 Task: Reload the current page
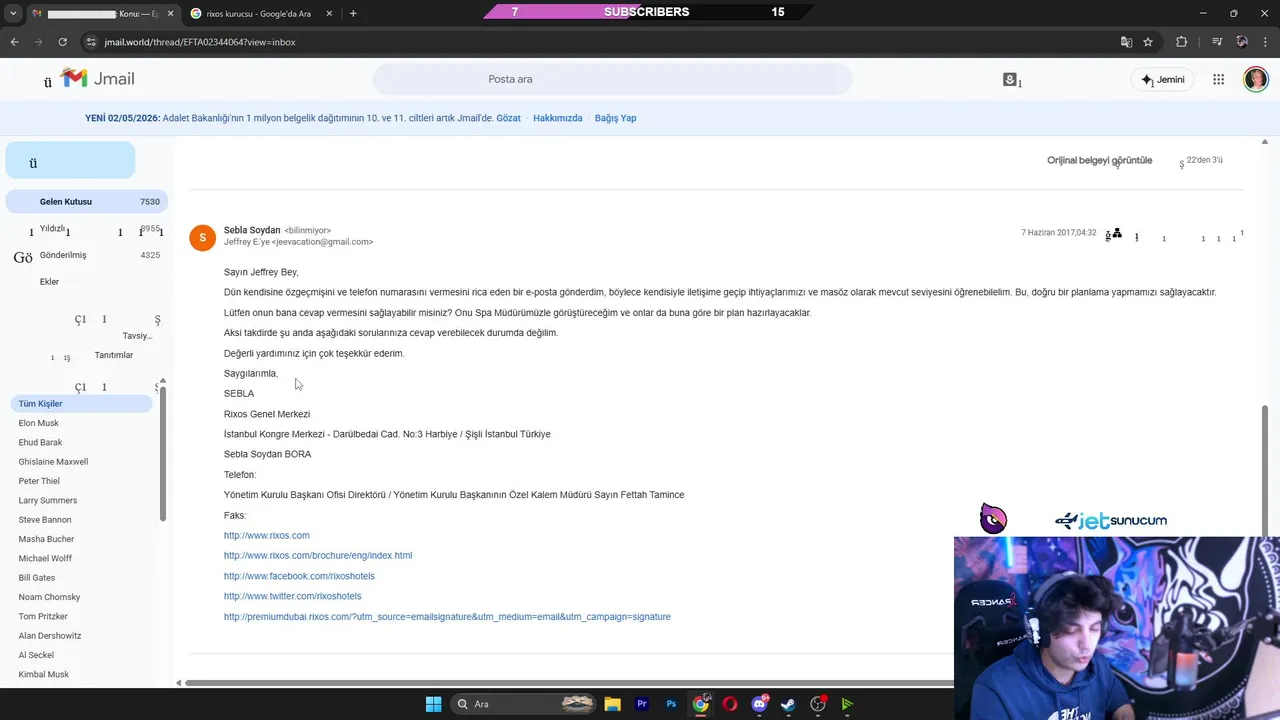click(62, 42)
